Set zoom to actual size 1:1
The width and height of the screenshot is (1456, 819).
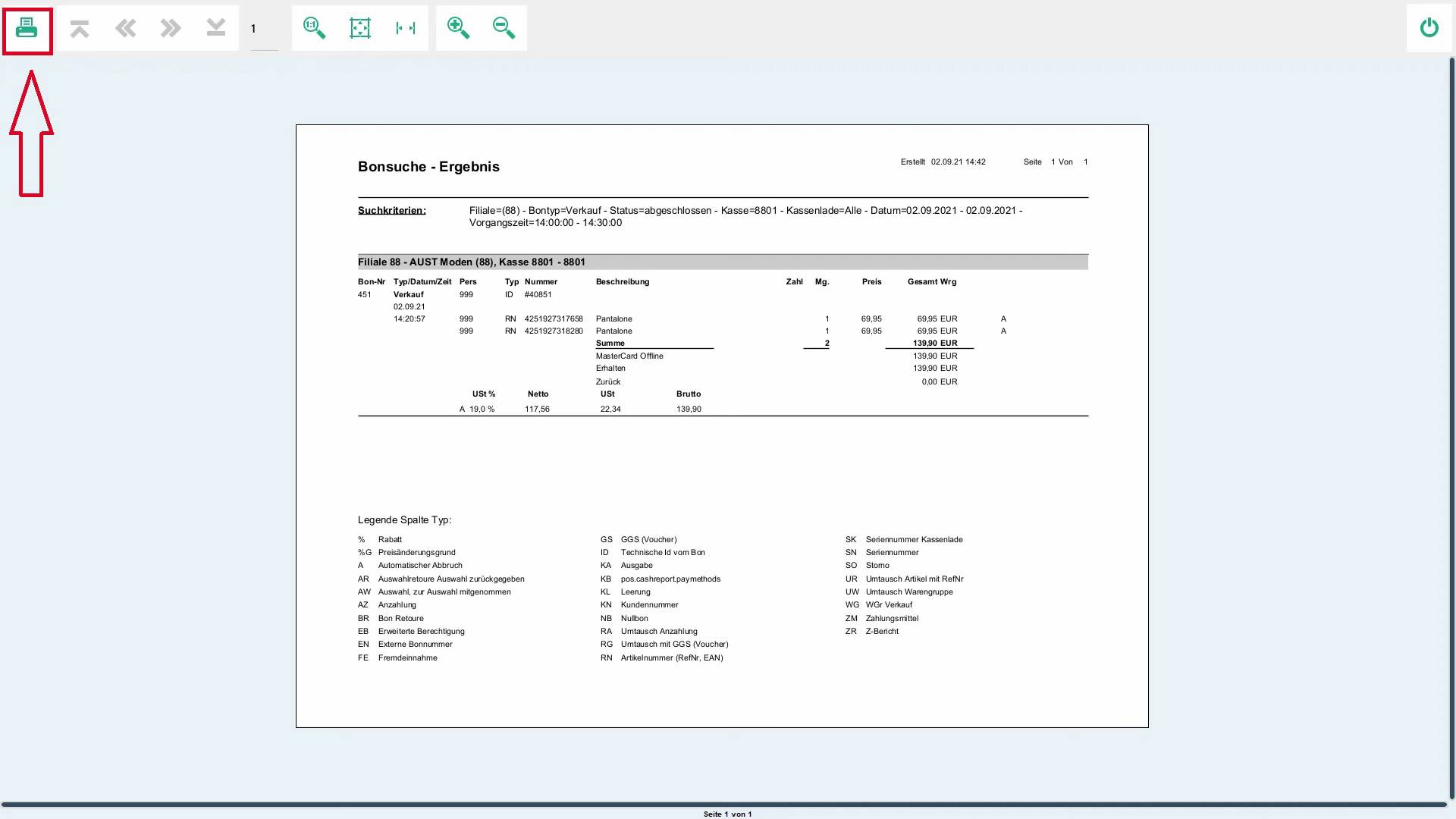[314, 29]
